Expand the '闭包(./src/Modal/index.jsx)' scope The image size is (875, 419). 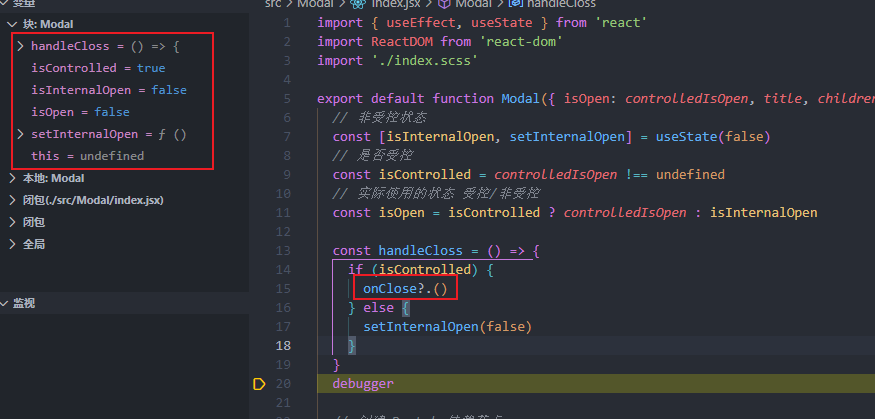12,200
